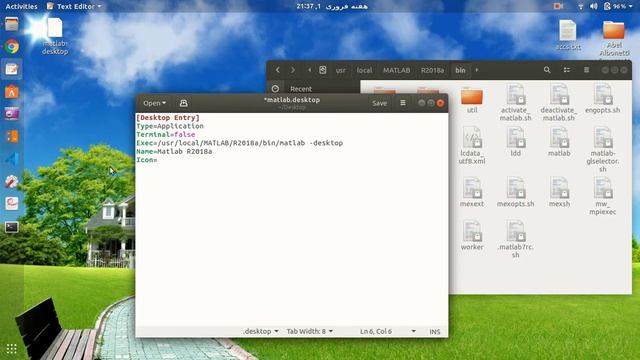Close the Text Editor window
640x360 pixels.
coord(440,103)
